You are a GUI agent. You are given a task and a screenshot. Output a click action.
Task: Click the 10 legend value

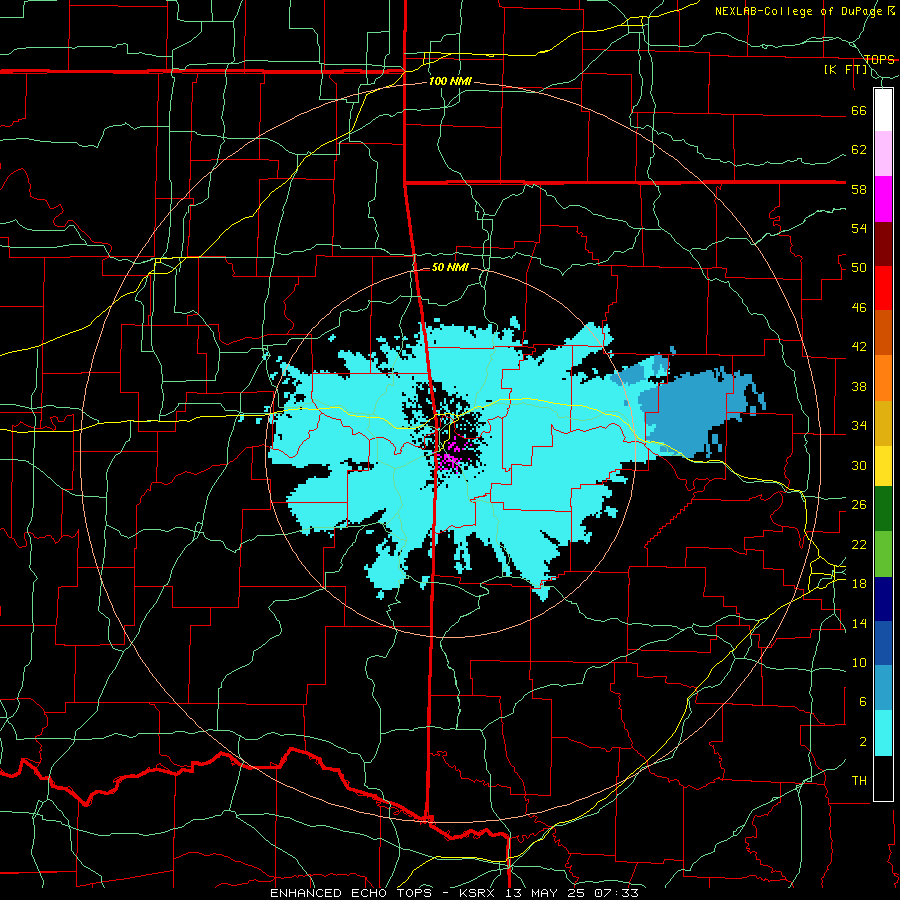point(859,662)
